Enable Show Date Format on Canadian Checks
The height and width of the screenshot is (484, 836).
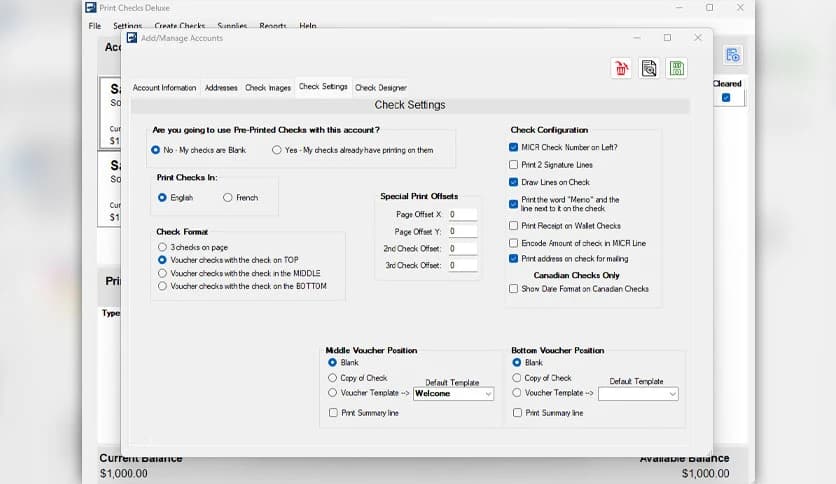point(513,289)
